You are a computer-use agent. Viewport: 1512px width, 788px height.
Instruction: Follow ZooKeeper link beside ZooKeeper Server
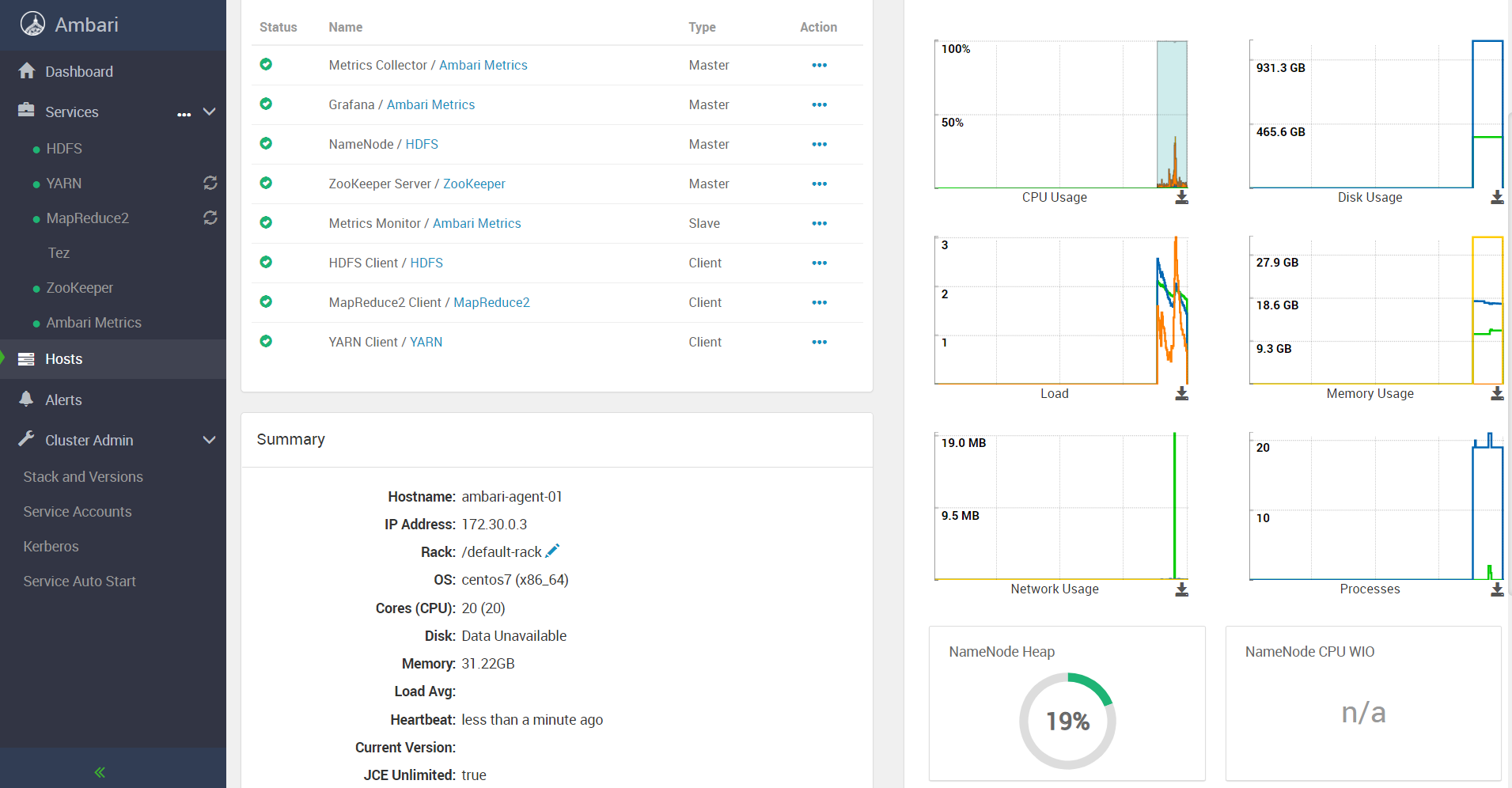[x=474, y=184]
